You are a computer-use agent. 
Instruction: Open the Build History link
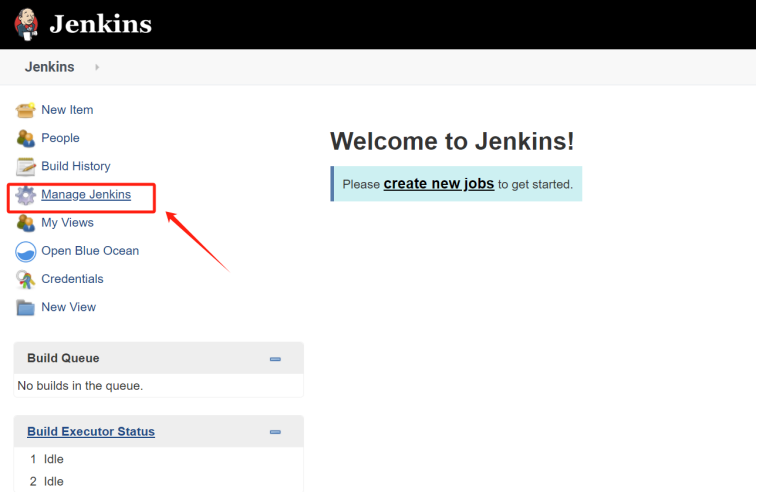[x=76, y=166]
